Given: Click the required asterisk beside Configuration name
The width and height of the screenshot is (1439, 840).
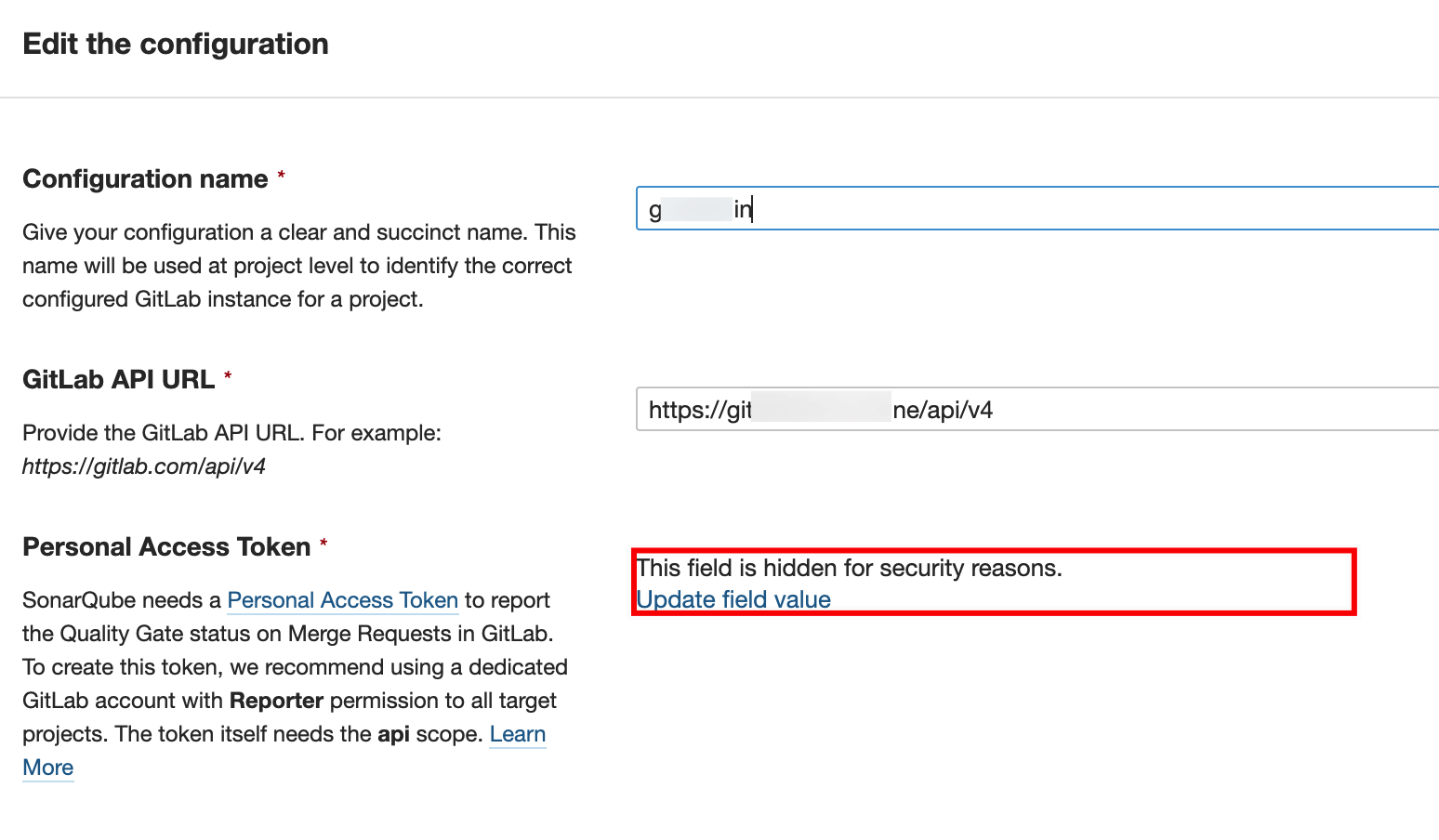Looking at the screenshot, I should [282, 175].
